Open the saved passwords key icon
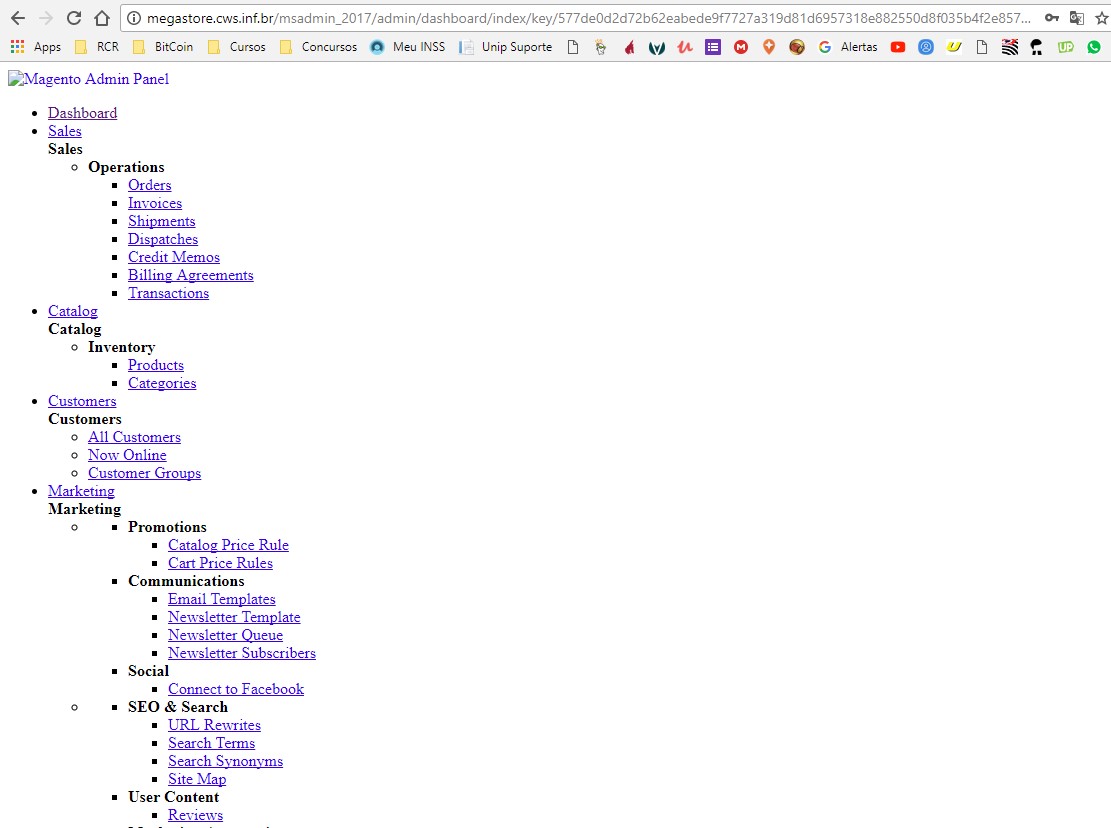The height and width of the screenshot is (828, 1111). (1053, 17)
